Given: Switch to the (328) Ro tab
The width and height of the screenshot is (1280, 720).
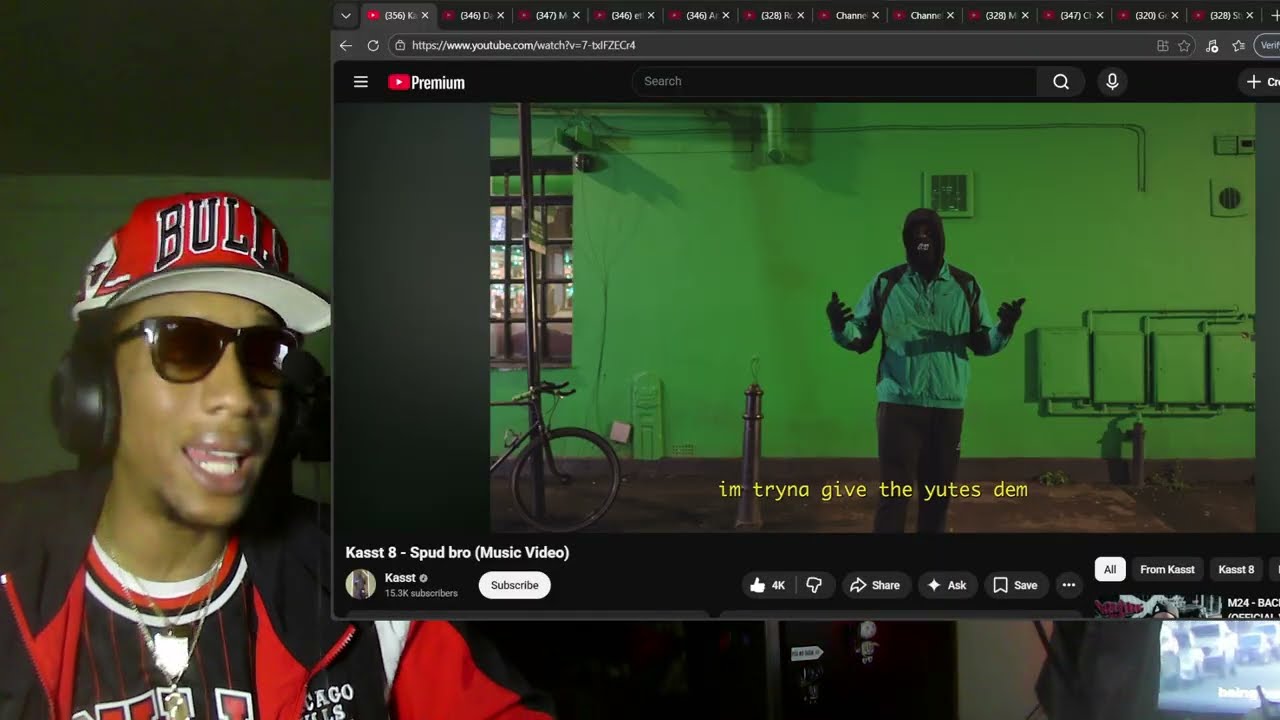Looking at the screenshot, I should (x=773, y=15).
